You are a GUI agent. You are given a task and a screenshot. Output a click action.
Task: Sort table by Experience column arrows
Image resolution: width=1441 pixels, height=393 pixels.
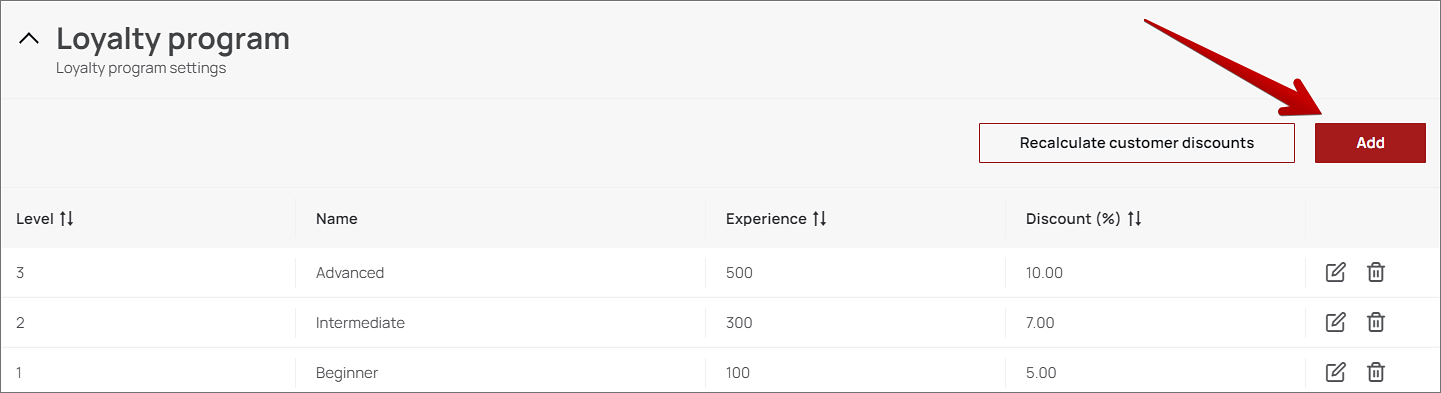click(x=819, y=218)
